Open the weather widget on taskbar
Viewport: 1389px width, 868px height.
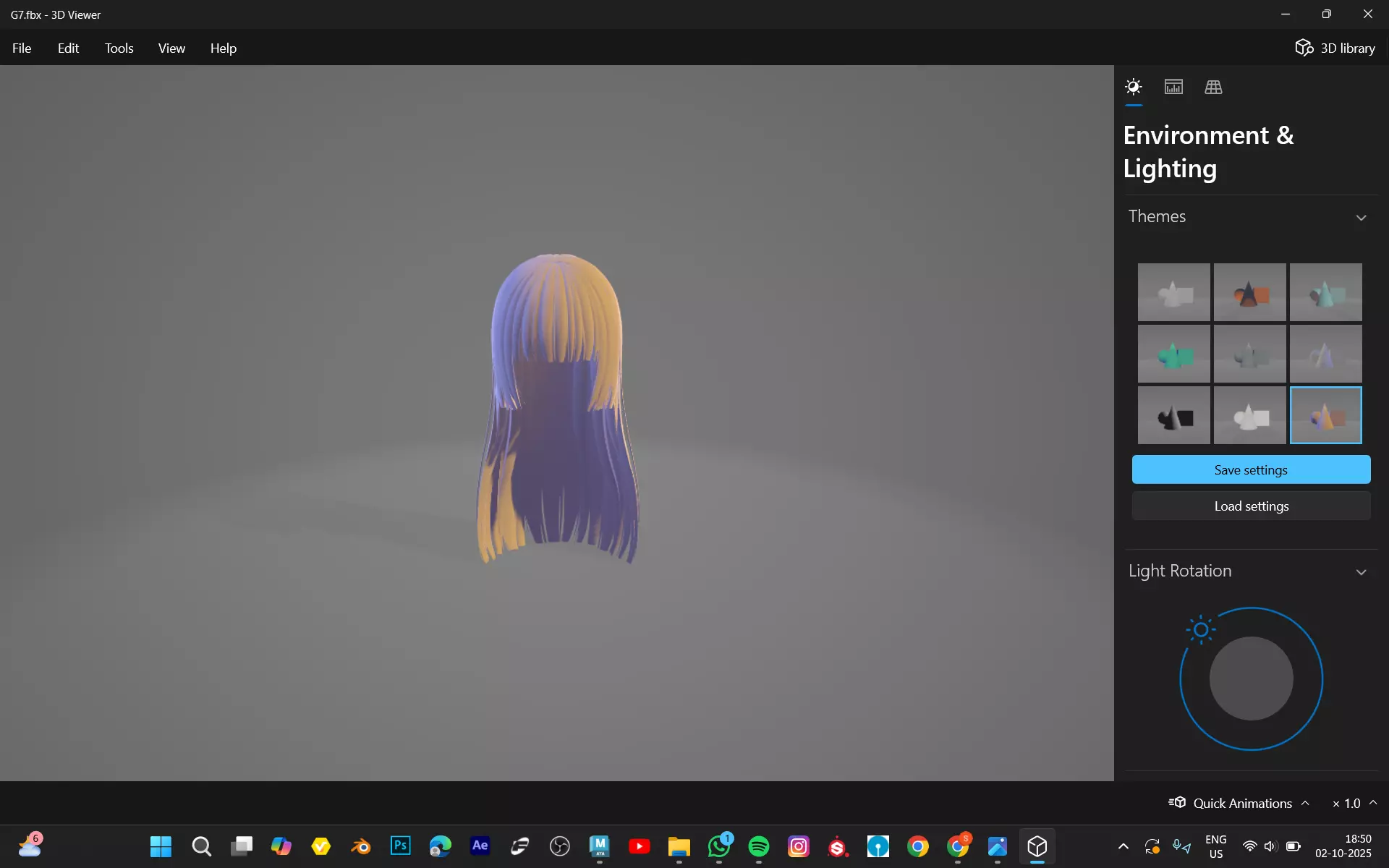point(30,845)
